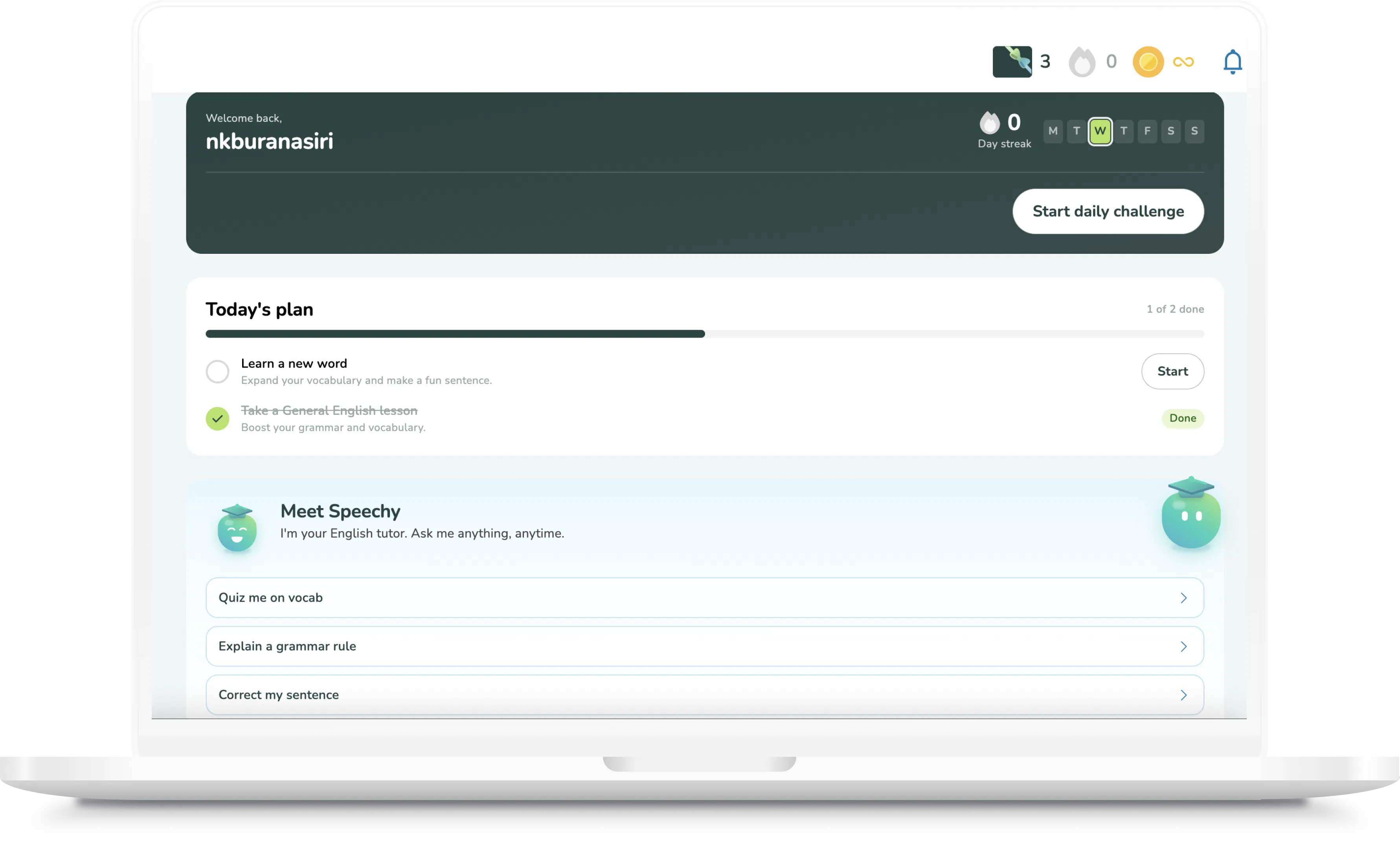1400x844 pixels.
Task: Select the highlighted W day tile
Action: [x=1100, y=131]
